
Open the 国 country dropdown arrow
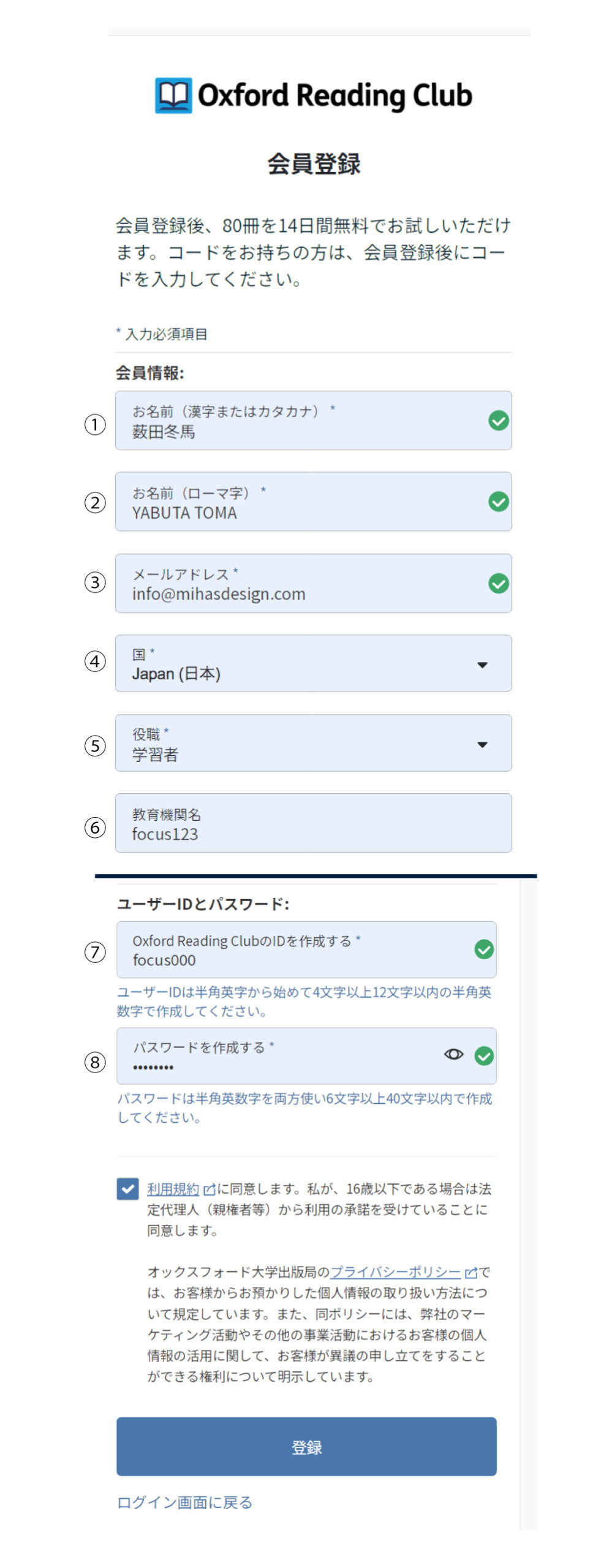[x=482, y=665]
